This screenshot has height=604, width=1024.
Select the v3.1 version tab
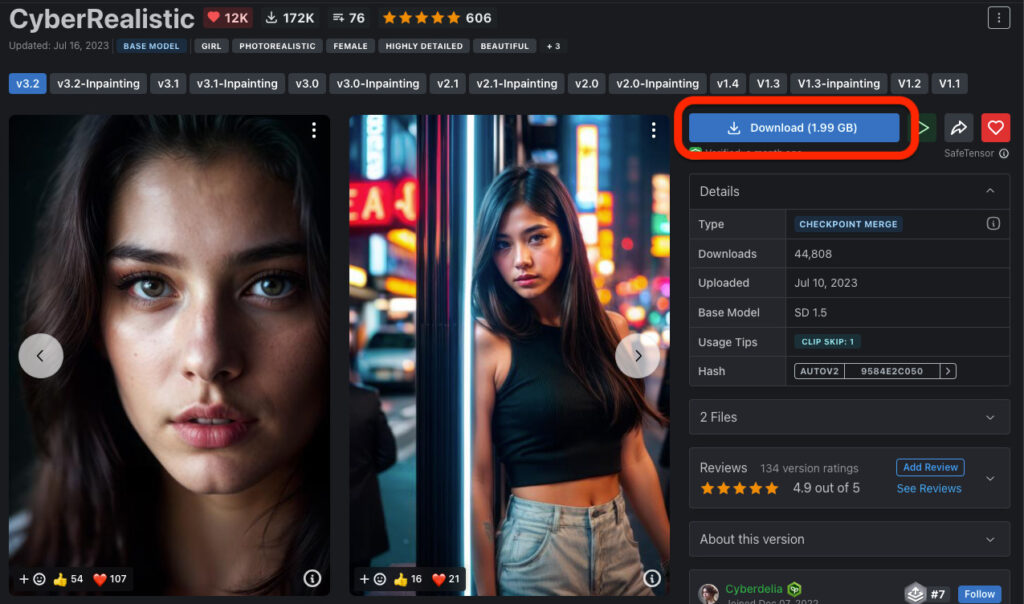pos(168,84)
